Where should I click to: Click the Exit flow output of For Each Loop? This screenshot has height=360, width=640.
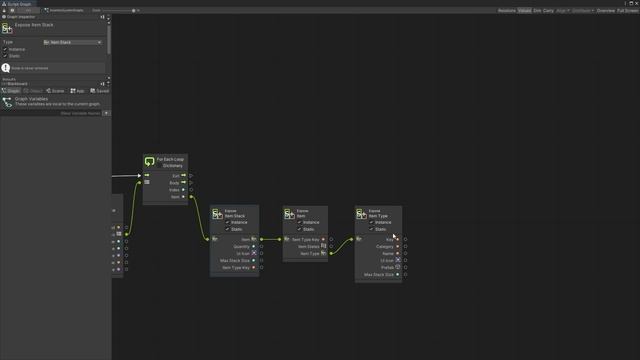pos(191,176)
